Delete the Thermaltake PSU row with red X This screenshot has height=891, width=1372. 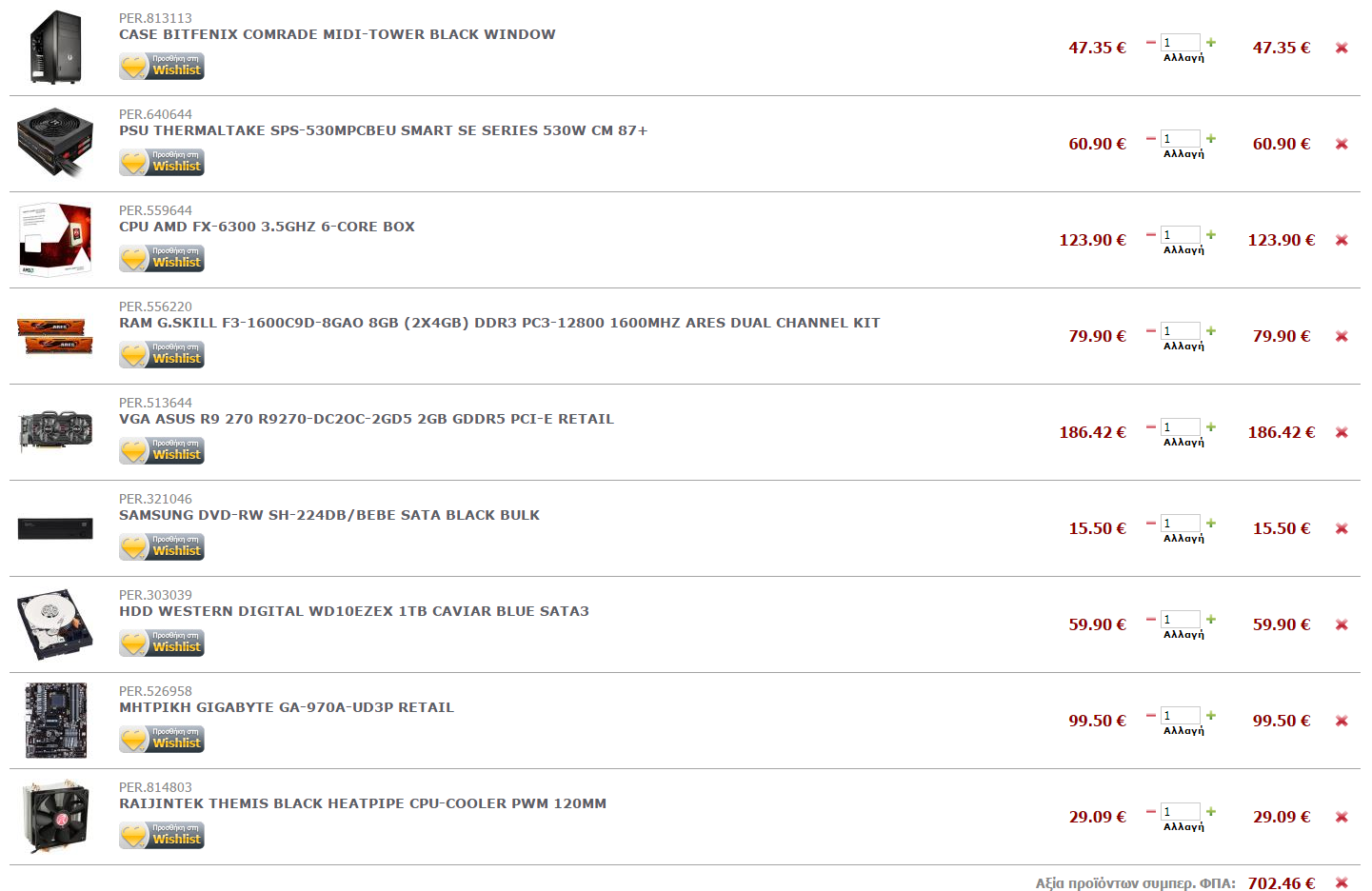(x=1342, y=144)
